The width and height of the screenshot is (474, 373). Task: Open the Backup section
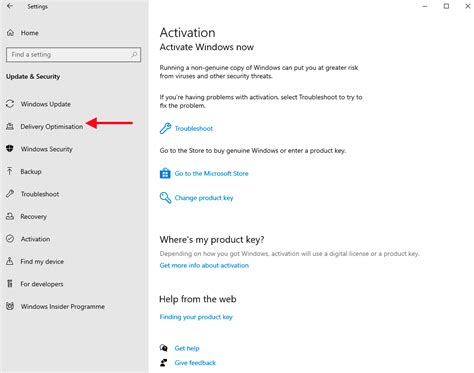pos(31,171)
